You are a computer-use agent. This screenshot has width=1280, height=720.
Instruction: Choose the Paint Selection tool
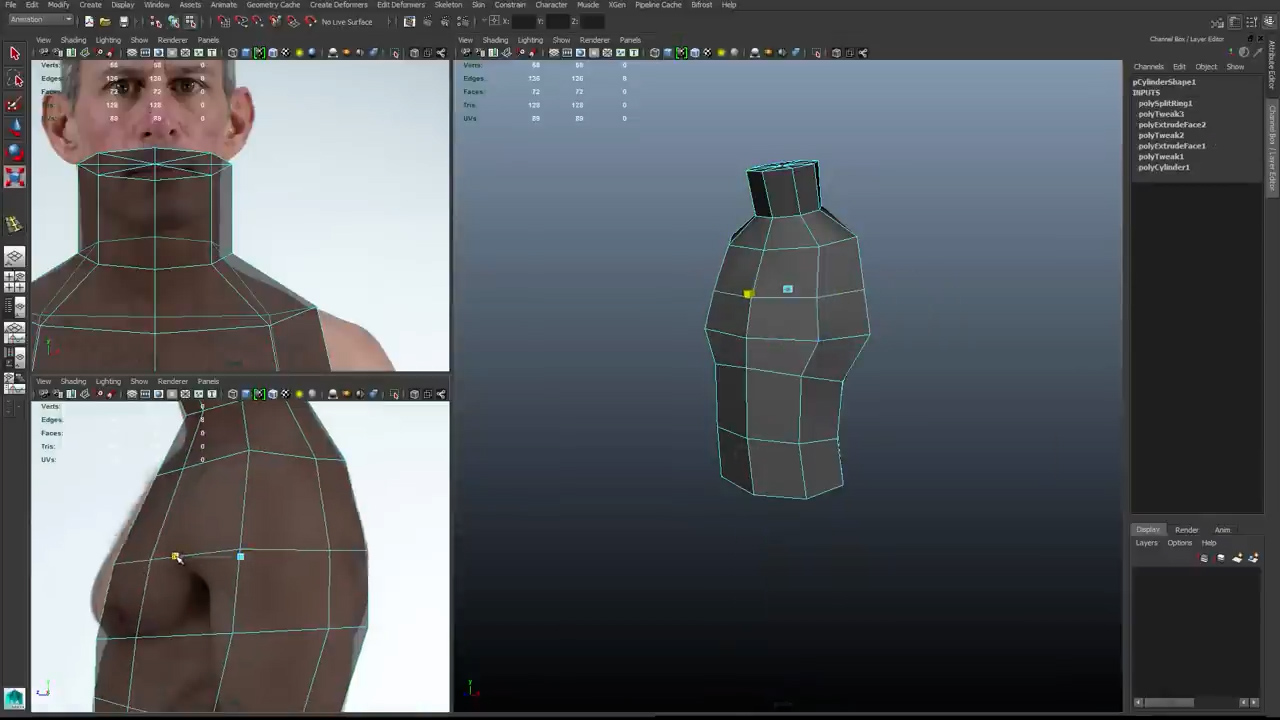click(15, 104)
